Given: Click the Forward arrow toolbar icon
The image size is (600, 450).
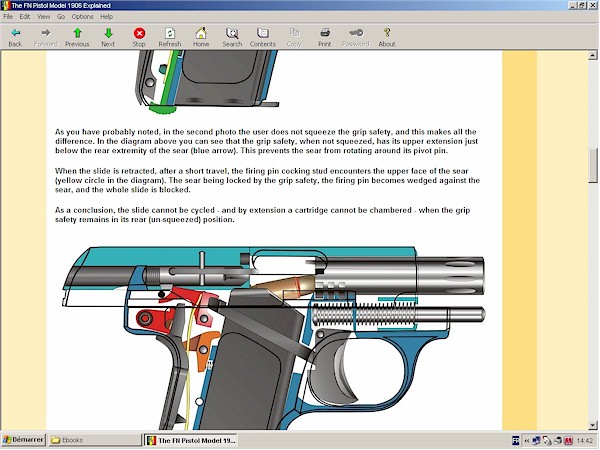Looking at the screenshot, I should tap(46, 33).
